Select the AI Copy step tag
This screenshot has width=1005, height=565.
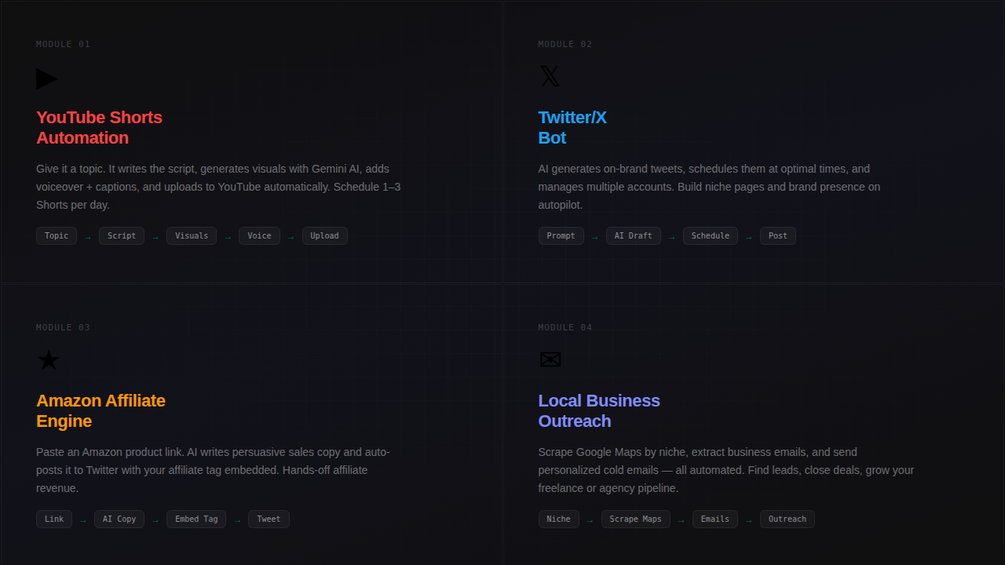[119, 519]
